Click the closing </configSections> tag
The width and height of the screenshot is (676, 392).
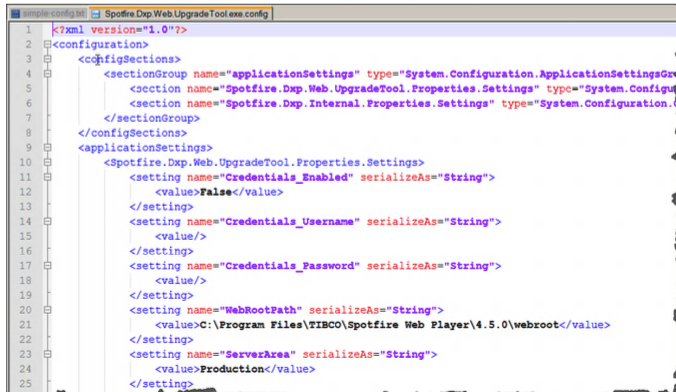(x=132, y=133)
